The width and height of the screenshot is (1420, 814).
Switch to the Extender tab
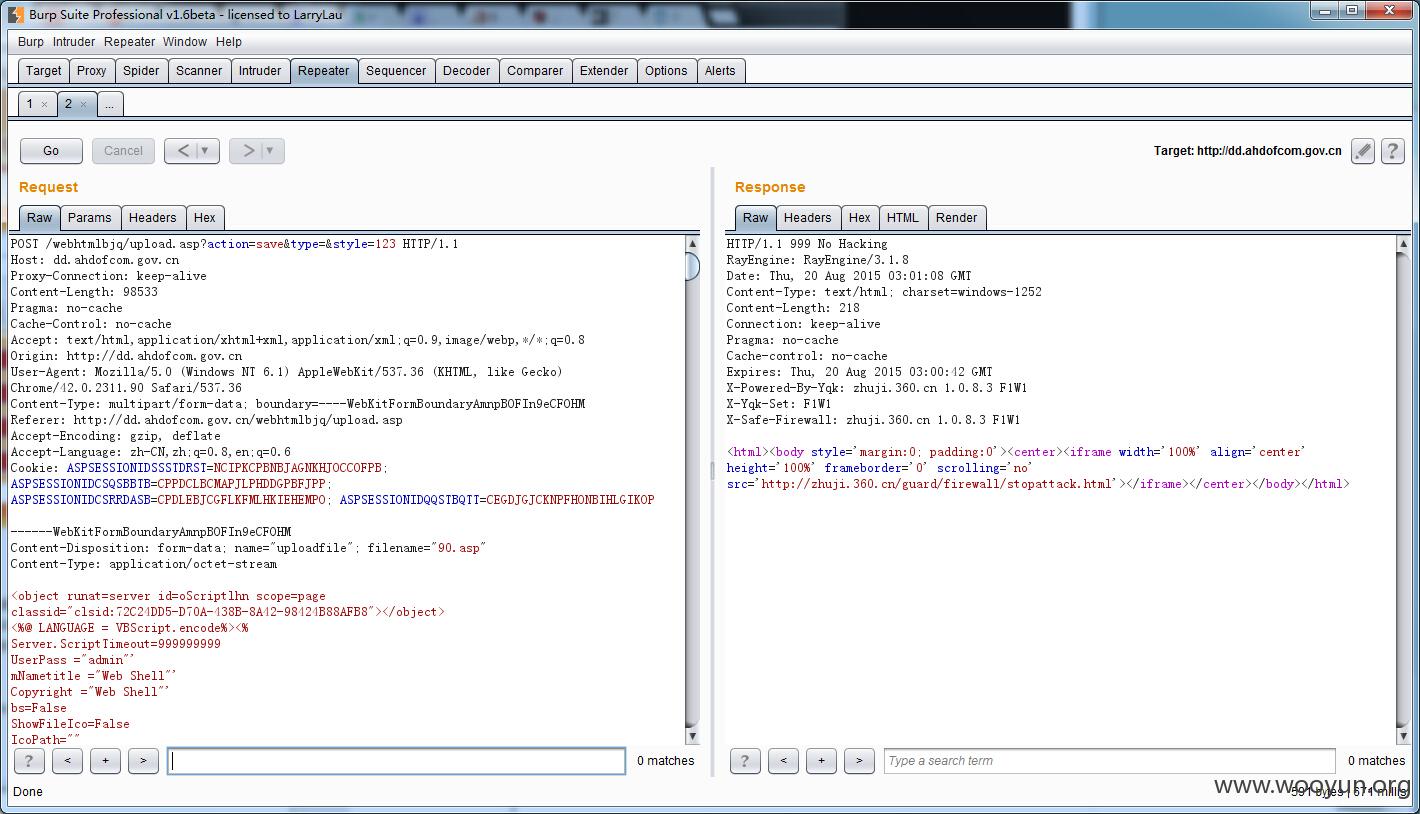(x=604, y=71)
